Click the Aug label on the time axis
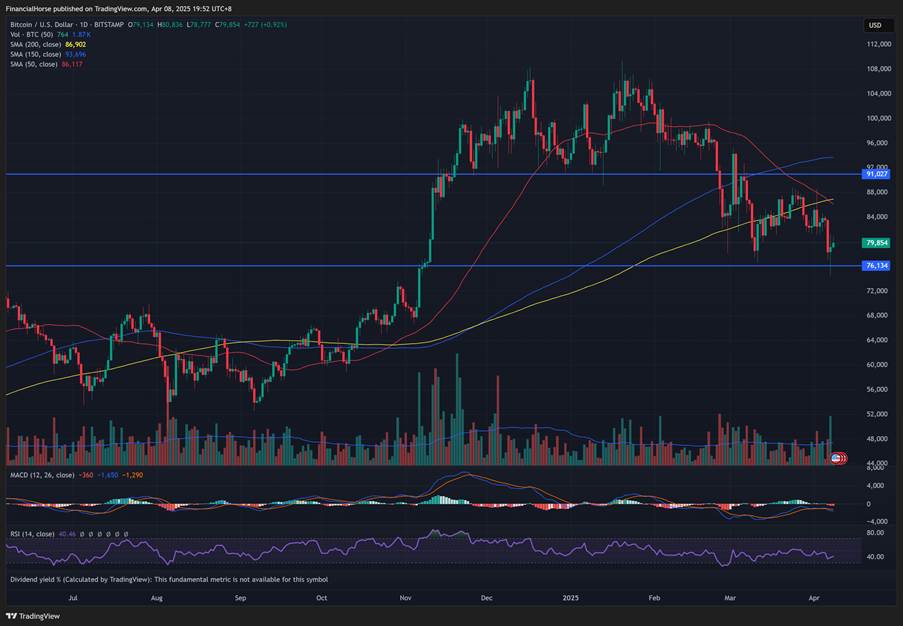Image resolution: width=903 pixels, height=626 pixels. pos(157,598)
